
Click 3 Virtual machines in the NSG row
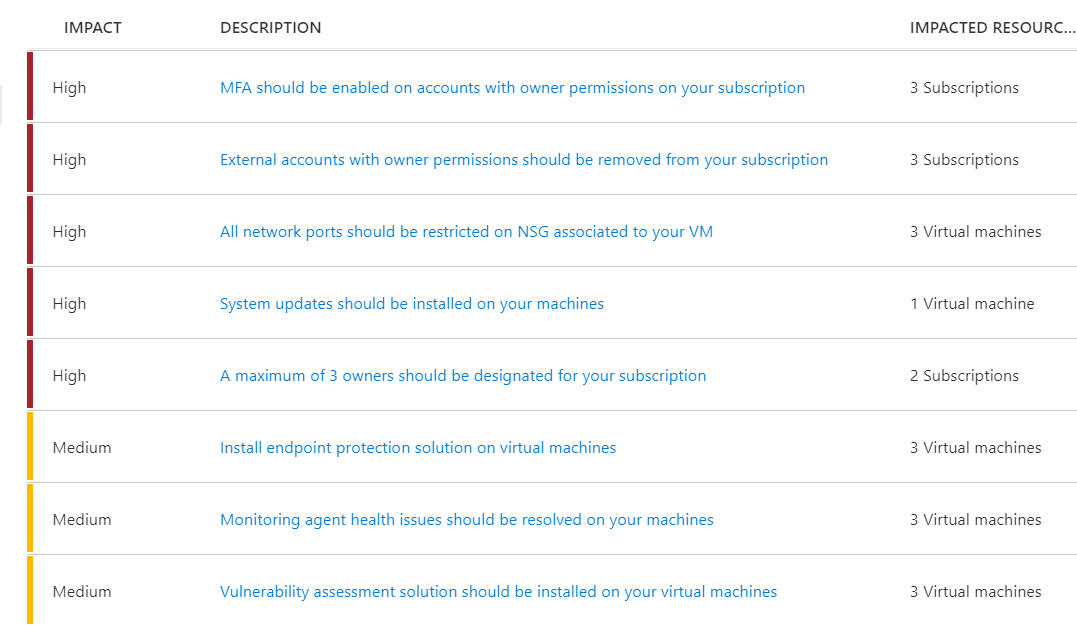(975, 232)
